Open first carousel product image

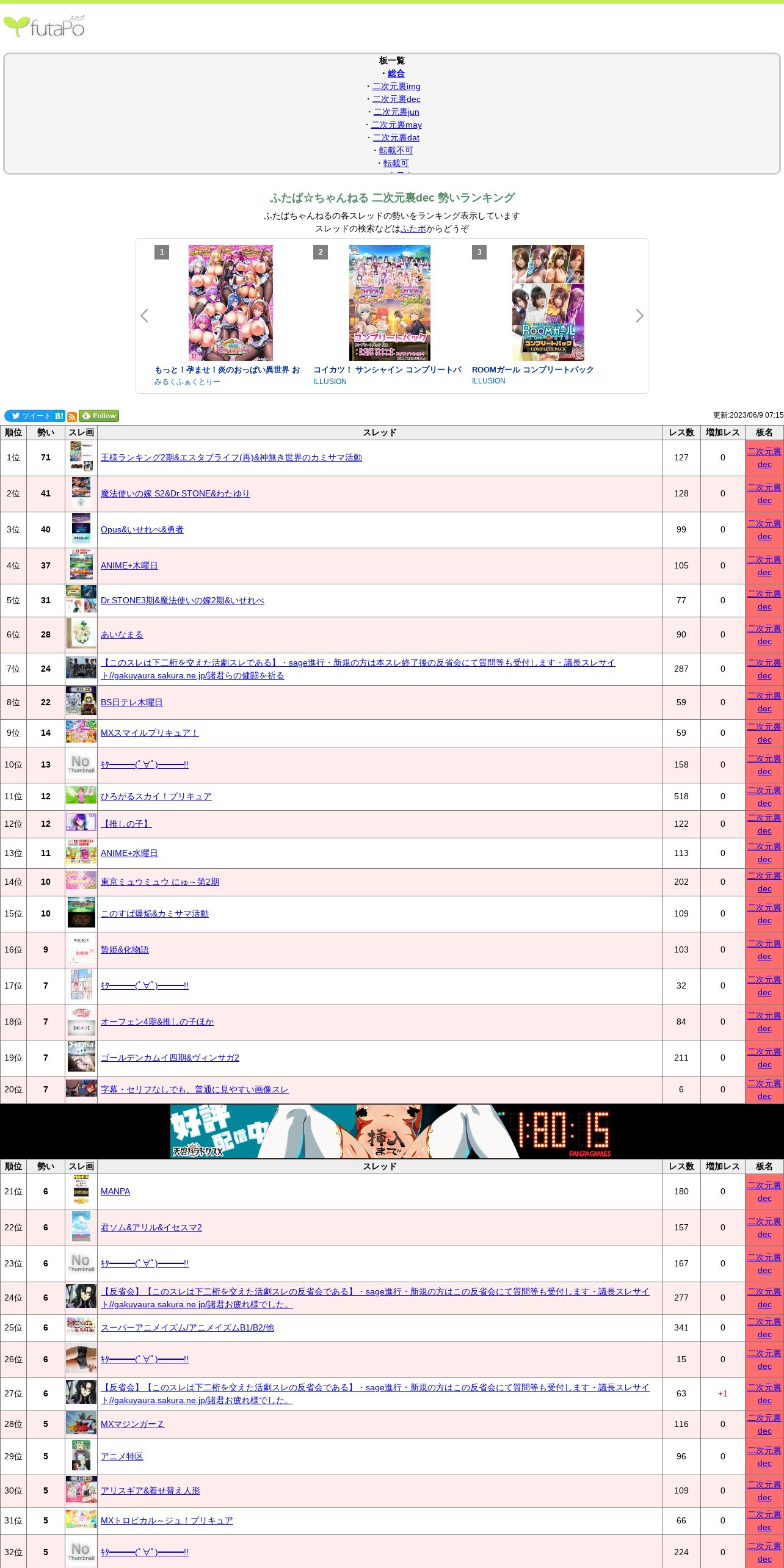[231, 303]
